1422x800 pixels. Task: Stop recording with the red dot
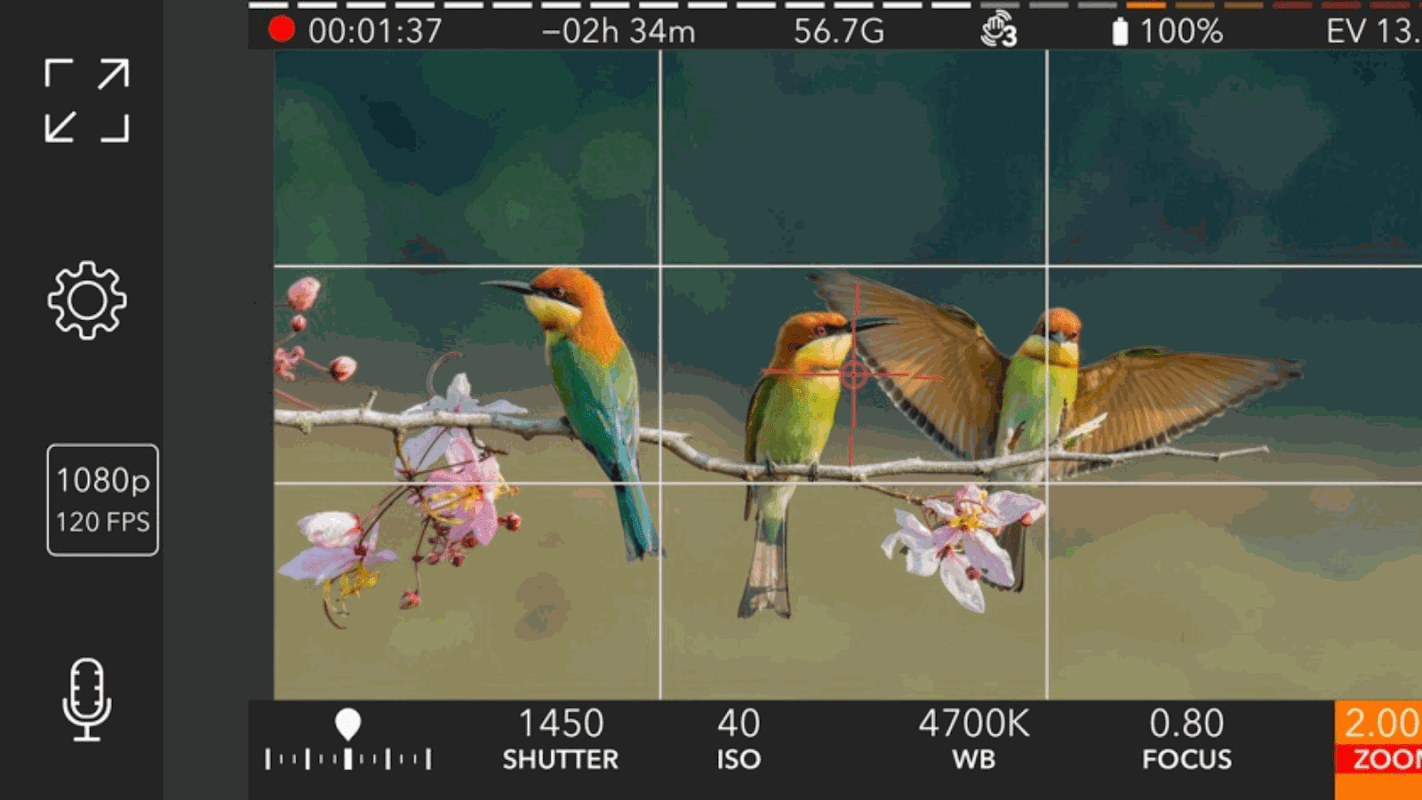[x=282, y=30]
